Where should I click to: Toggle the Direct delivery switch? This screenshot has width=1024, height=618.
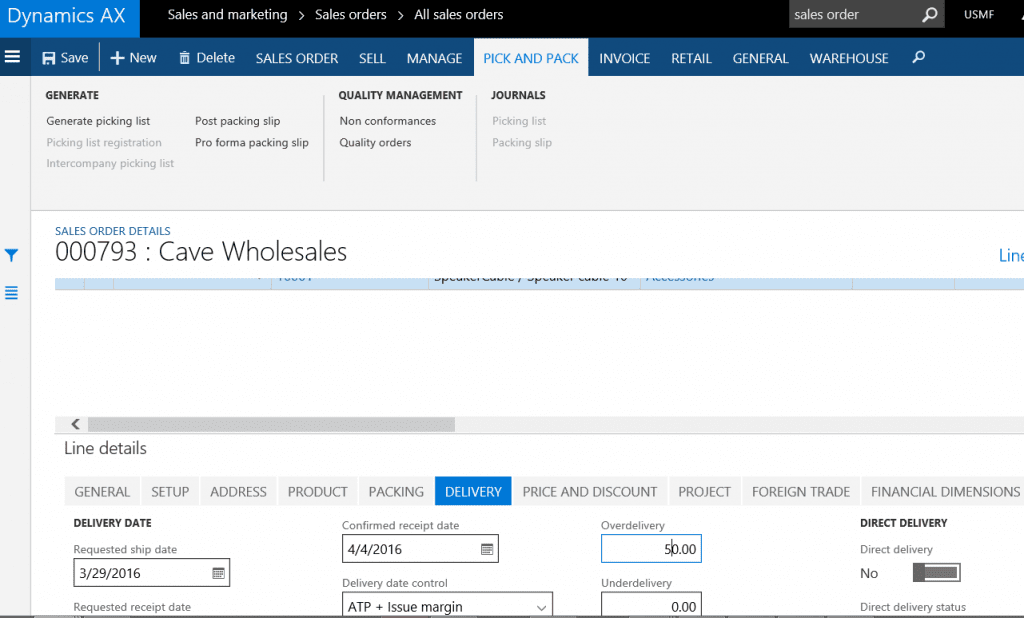pyautogui.click(x=936, y=573)
